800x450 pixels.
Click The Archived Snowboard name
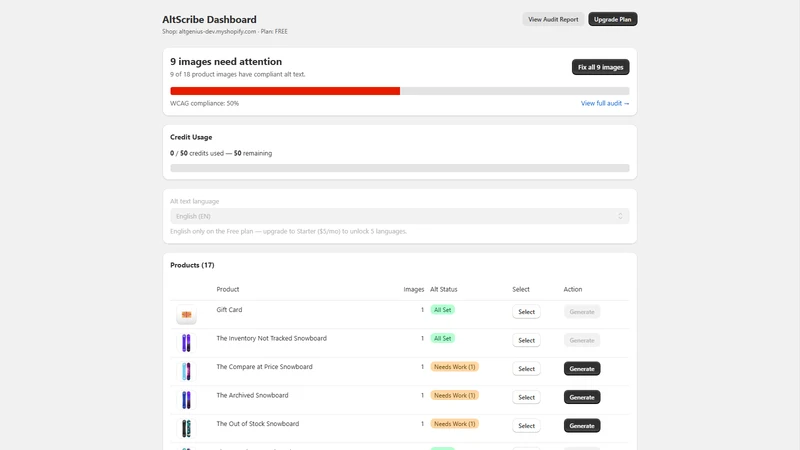pyautogui.click(x=252, y=395)
